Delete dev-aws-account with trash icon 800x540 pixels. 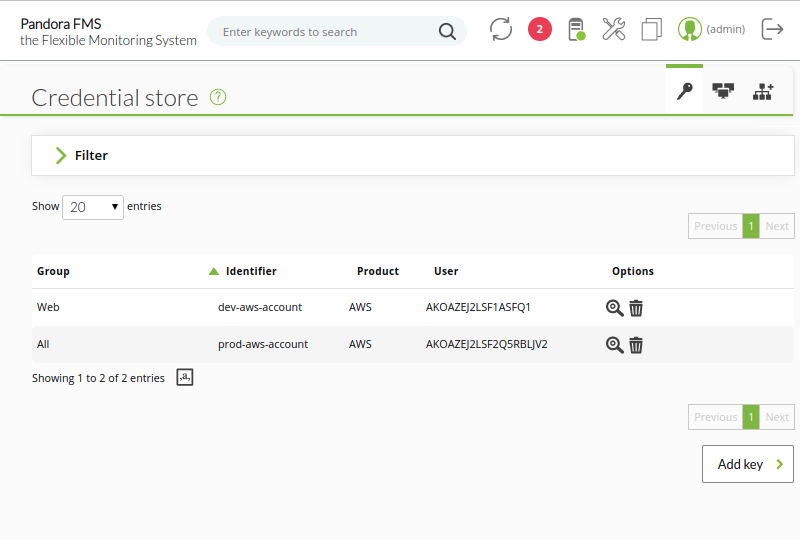click(636, 308)
